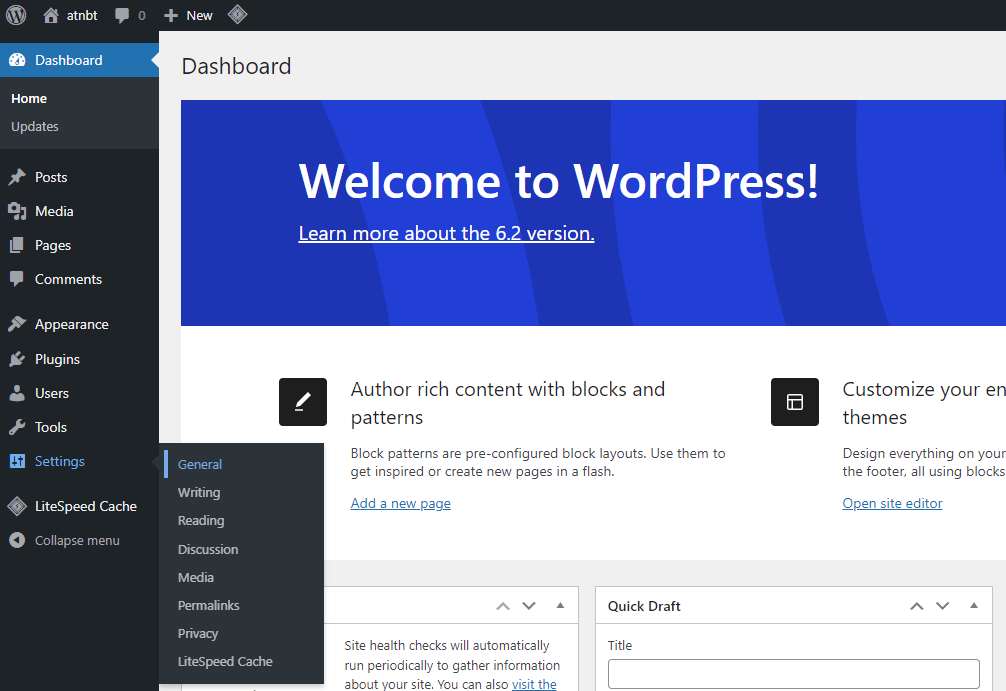Open the Appearance menu
1006x691 pixels.
click(x=71, y=325)
